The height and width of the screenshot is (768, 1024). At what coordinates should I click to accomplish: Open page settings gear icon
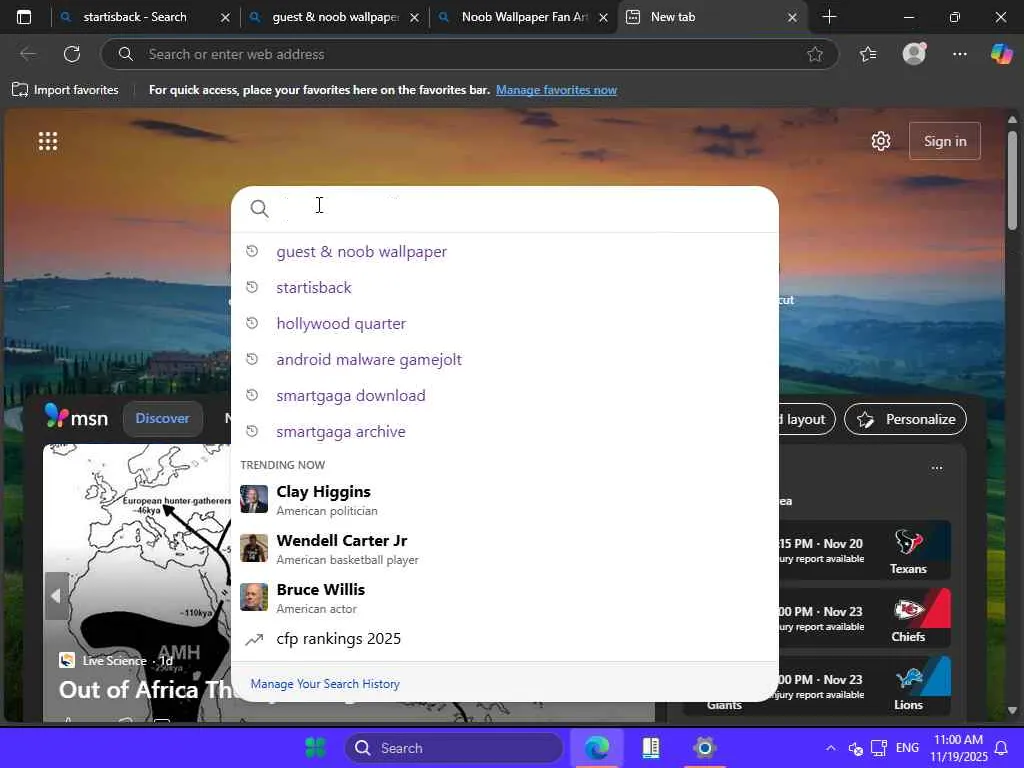coord(880,141)
